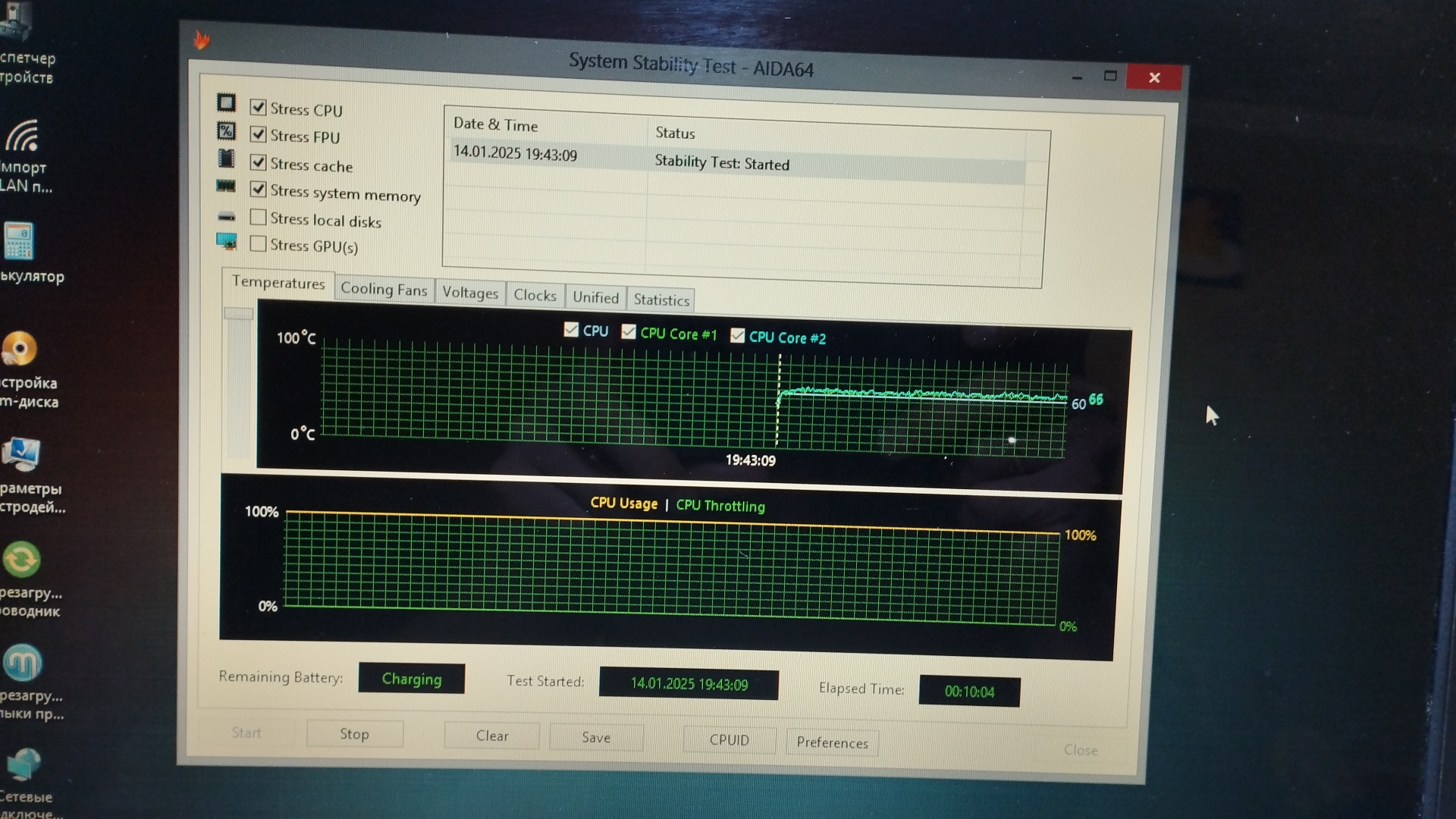
Task: Open the Device Manager desktop icon
Action: [x=15, y=21]
